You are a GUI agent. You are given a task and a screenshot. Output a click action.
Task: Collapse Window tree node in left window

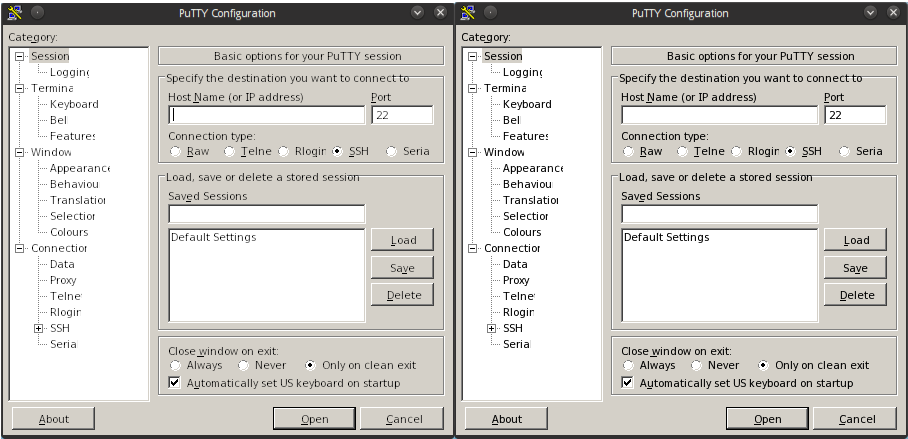point(20,152)
